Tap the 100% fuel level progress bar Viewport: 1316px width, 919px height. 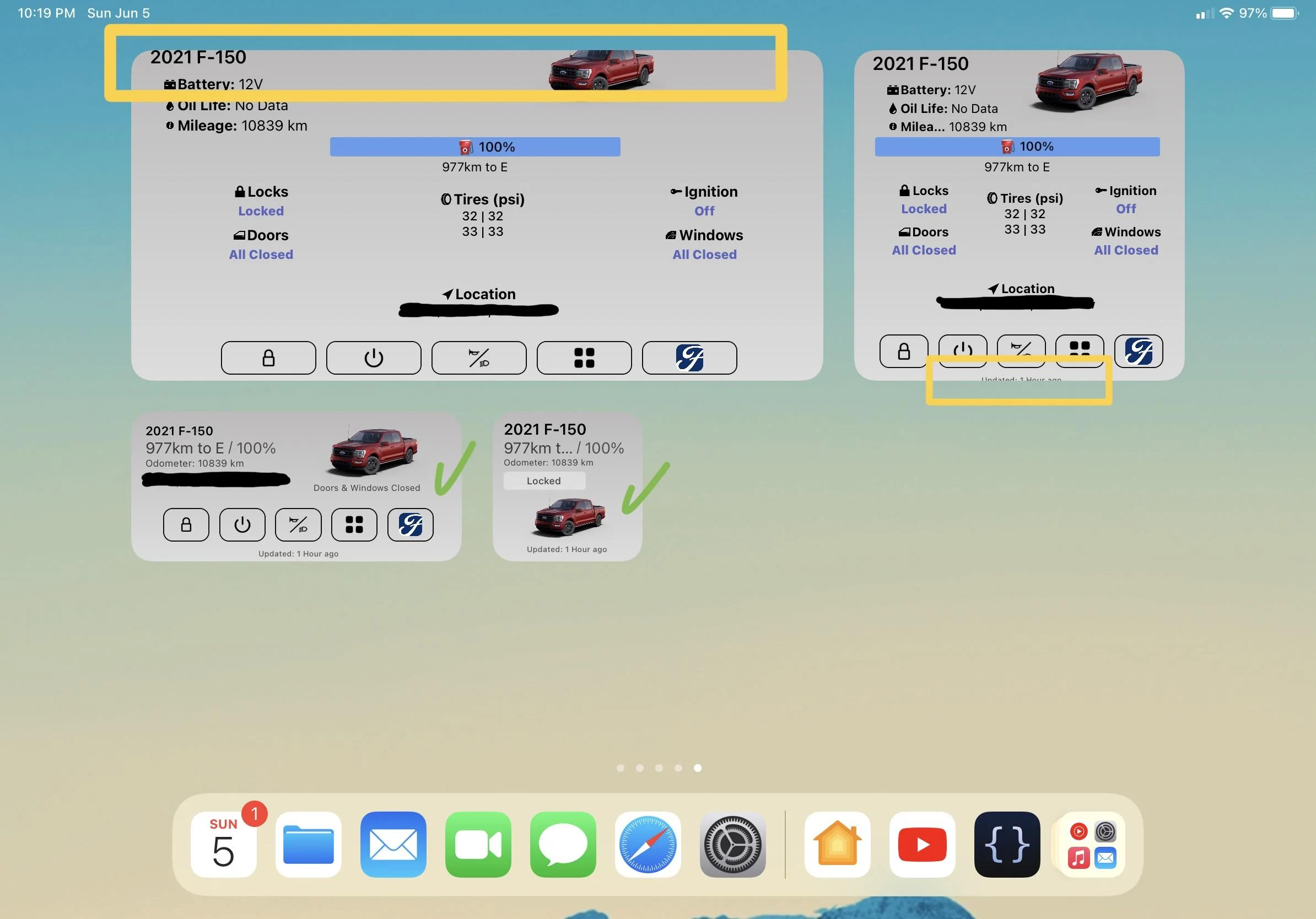point(475,147)
